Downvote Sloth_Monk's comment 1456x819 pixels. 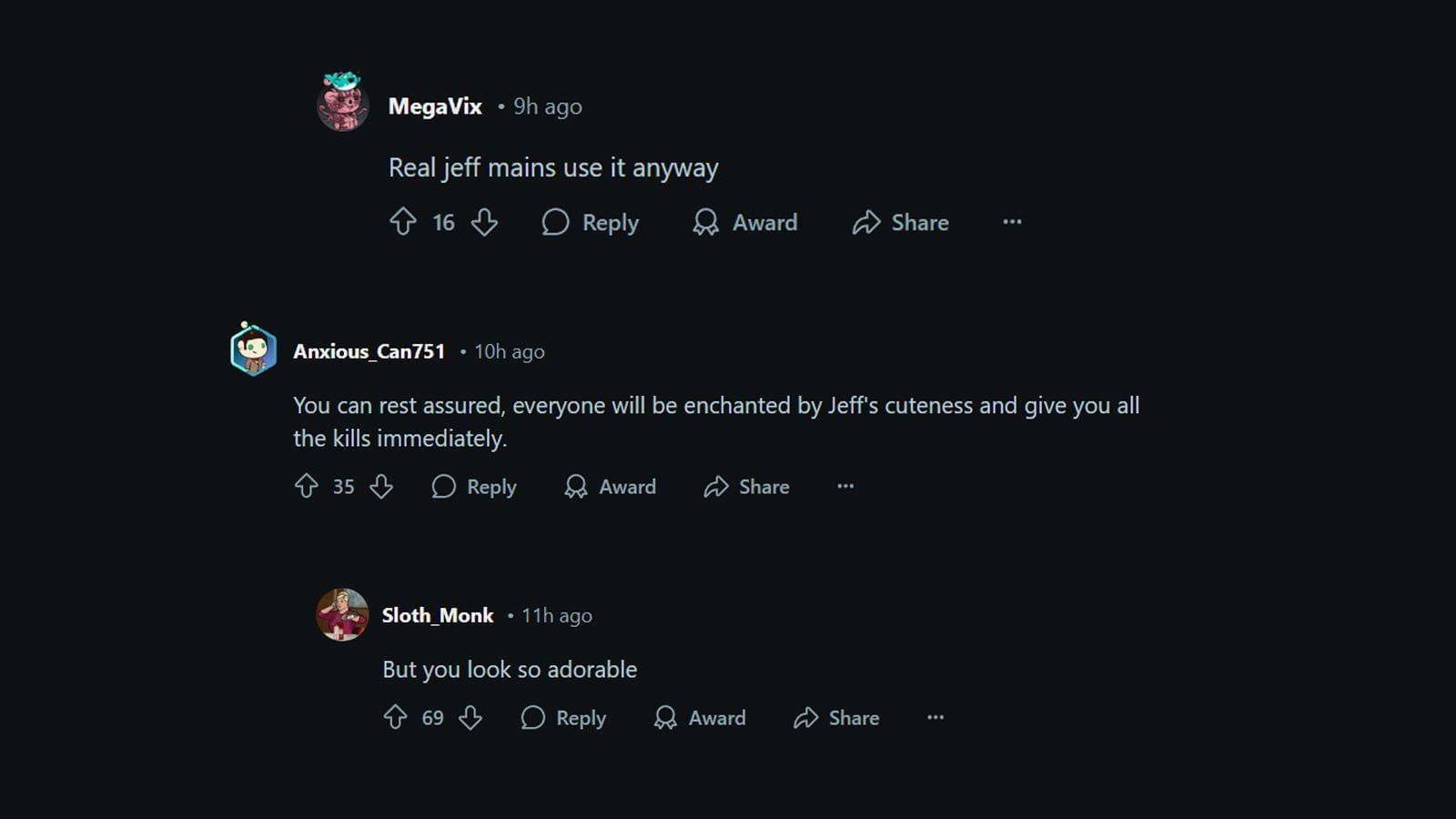pyautogui.click(x=471, y=718)
